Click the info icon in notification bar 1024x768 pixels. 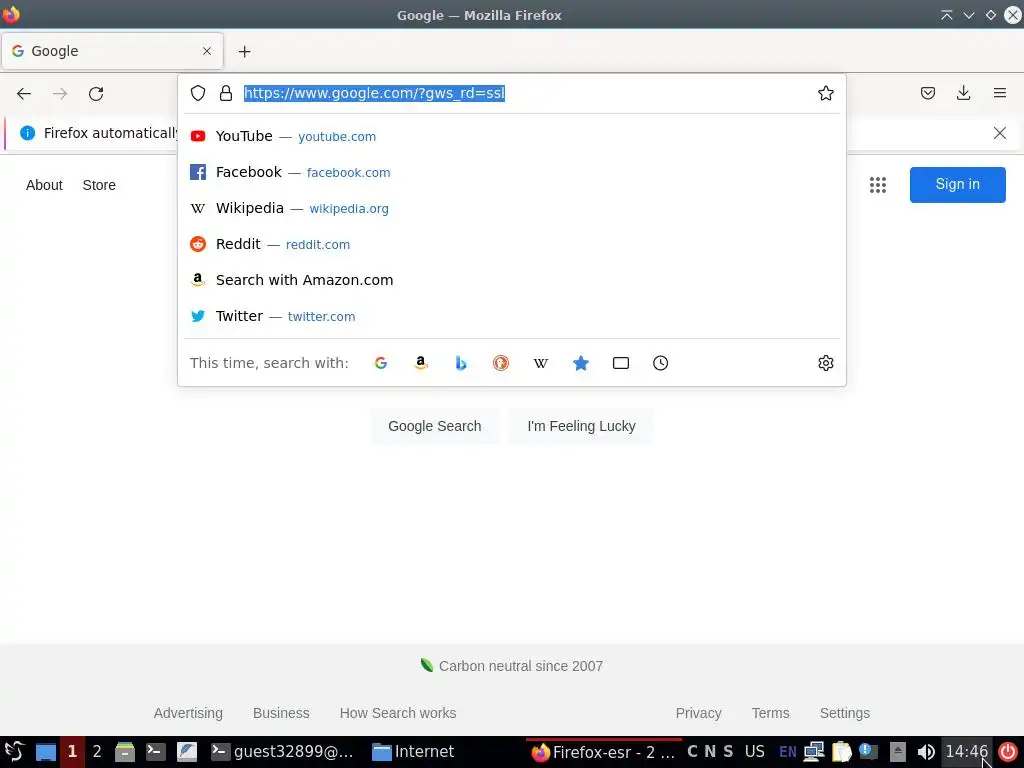click(27, 133)
